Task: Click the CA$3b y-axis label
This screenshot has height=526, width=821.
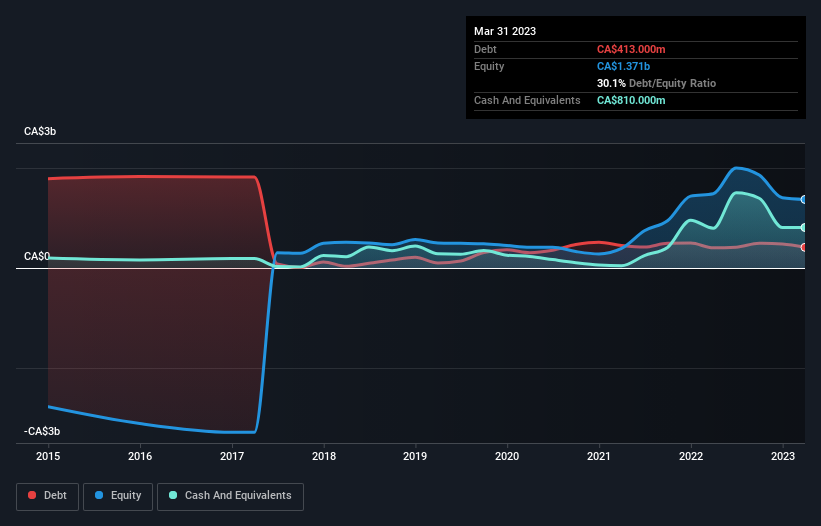Action: coord(40,131)
